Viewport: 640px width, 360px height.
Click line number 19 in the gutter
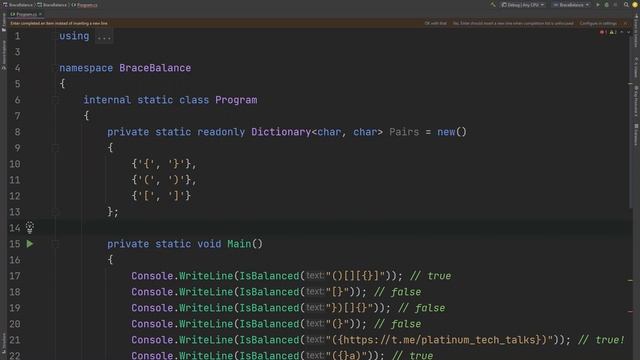click(15, 308)
